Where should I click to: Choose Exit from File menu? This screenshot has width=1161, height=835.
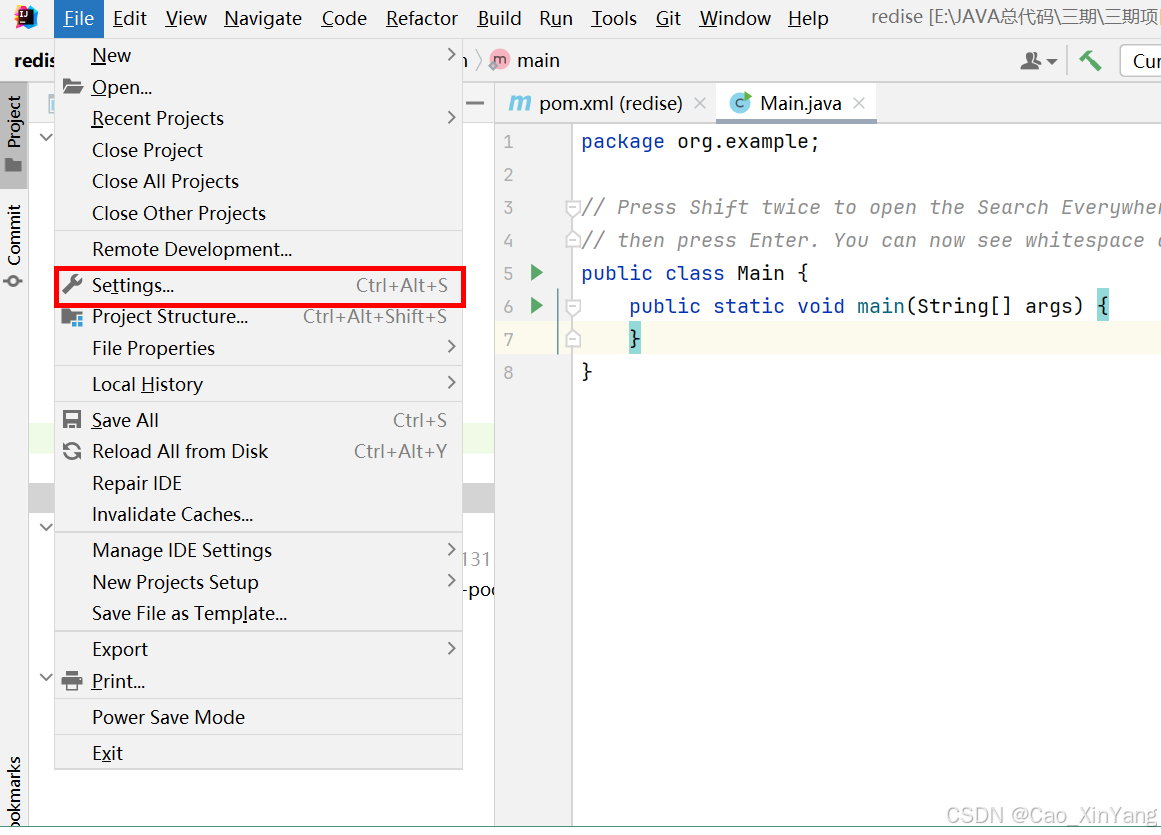(258, 754)
